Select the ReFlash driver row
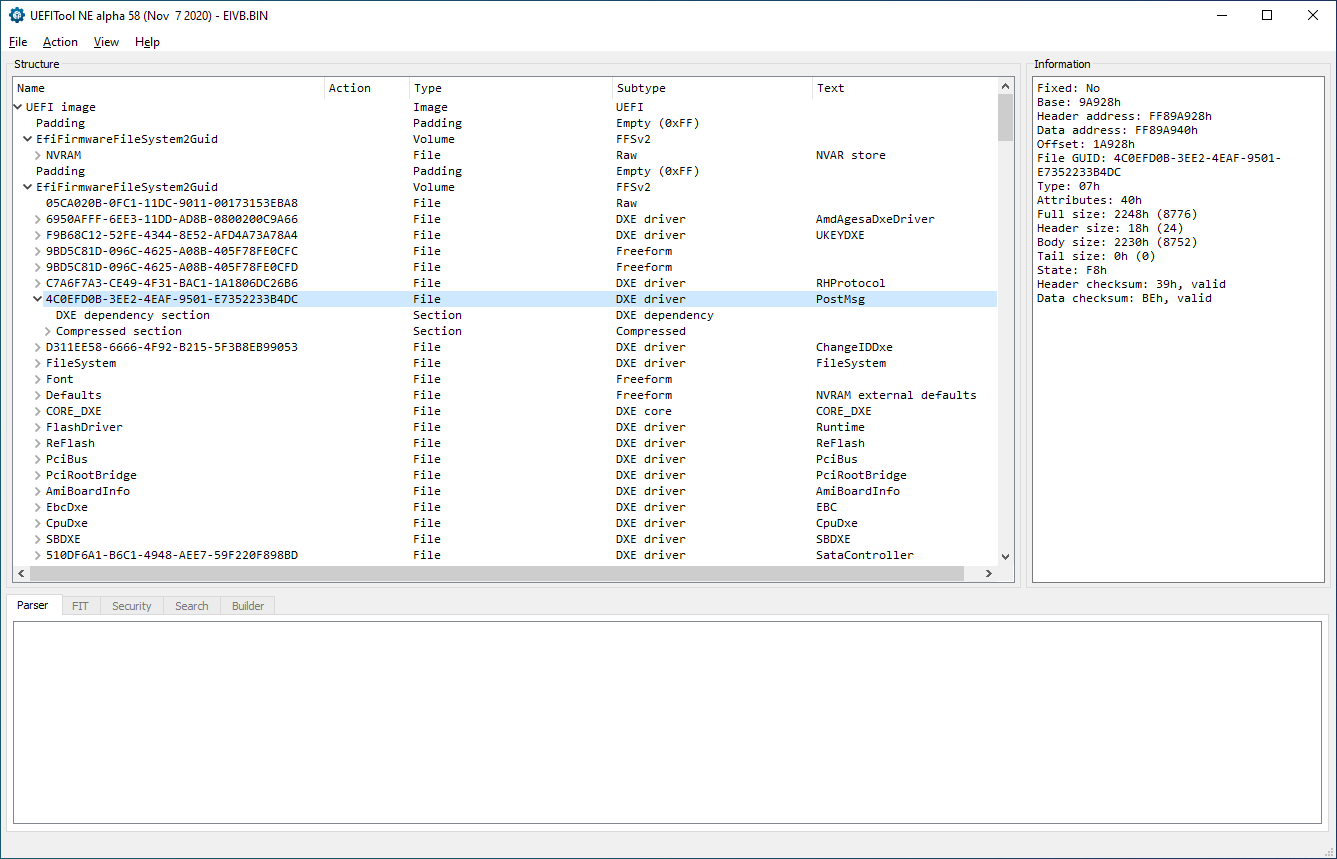 (x=505, y=443)
